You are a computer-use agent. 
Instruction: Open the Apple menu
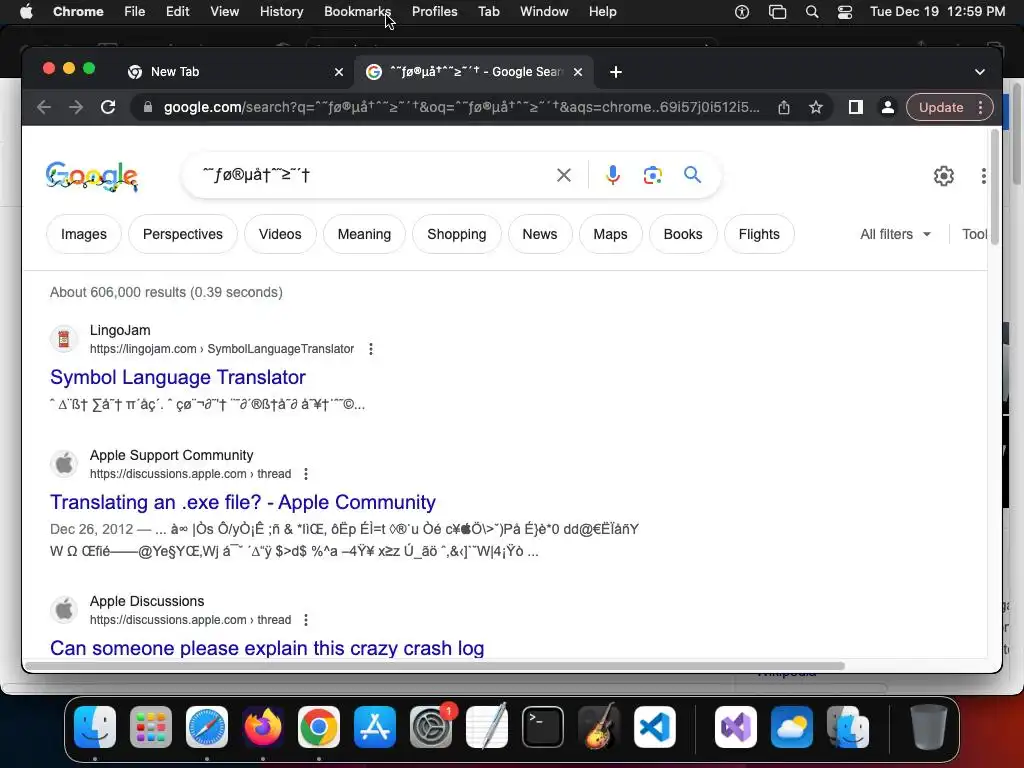pyautogui.click(x=26, y=12)
